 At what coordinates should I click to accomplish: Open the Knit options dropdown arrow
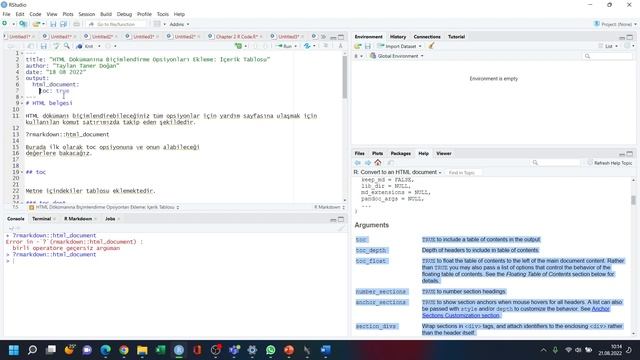99,46
